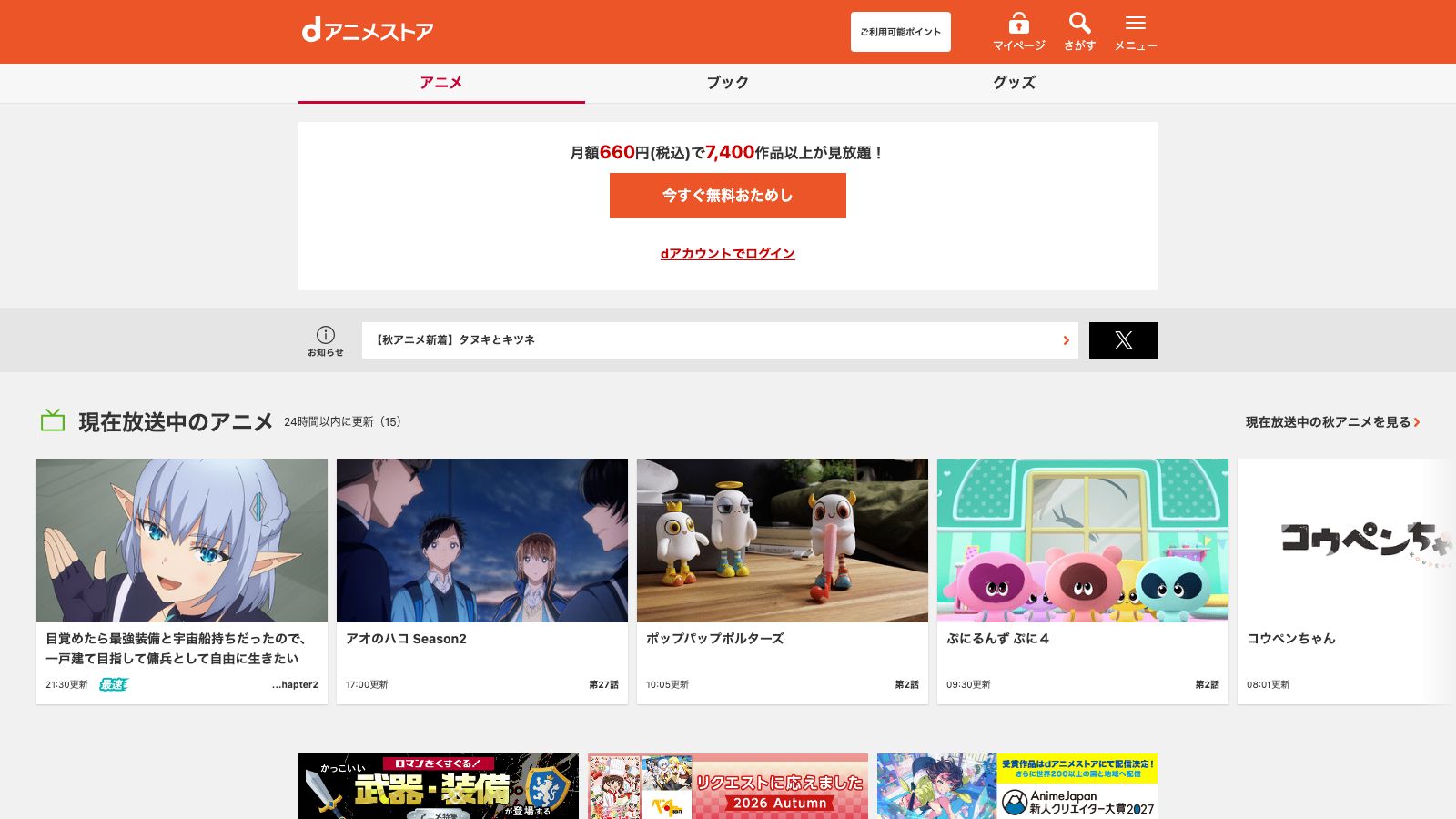Click the 21:30更新 timestamp
The image size is (1456, 819).
66,684
